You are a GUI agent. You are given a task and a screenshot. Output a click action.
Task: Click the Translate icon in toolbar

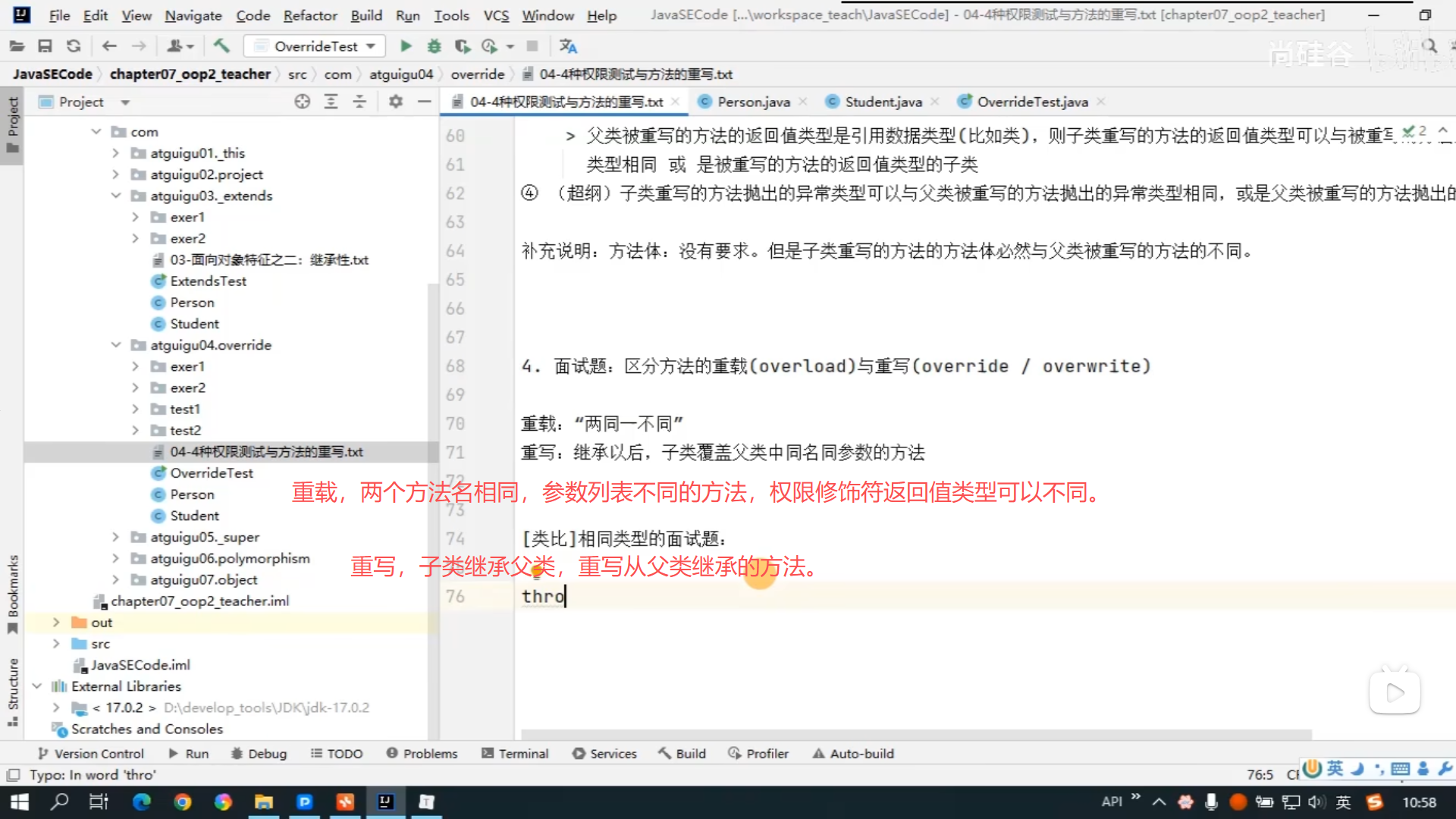(568, 46)
